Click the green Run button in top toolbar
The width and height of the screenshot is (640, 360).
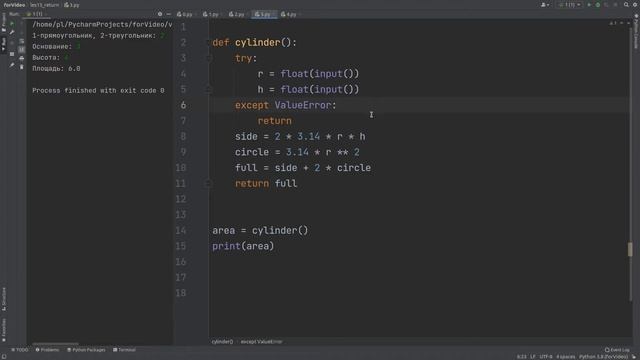pyautogui.click(x=589, y=5)
